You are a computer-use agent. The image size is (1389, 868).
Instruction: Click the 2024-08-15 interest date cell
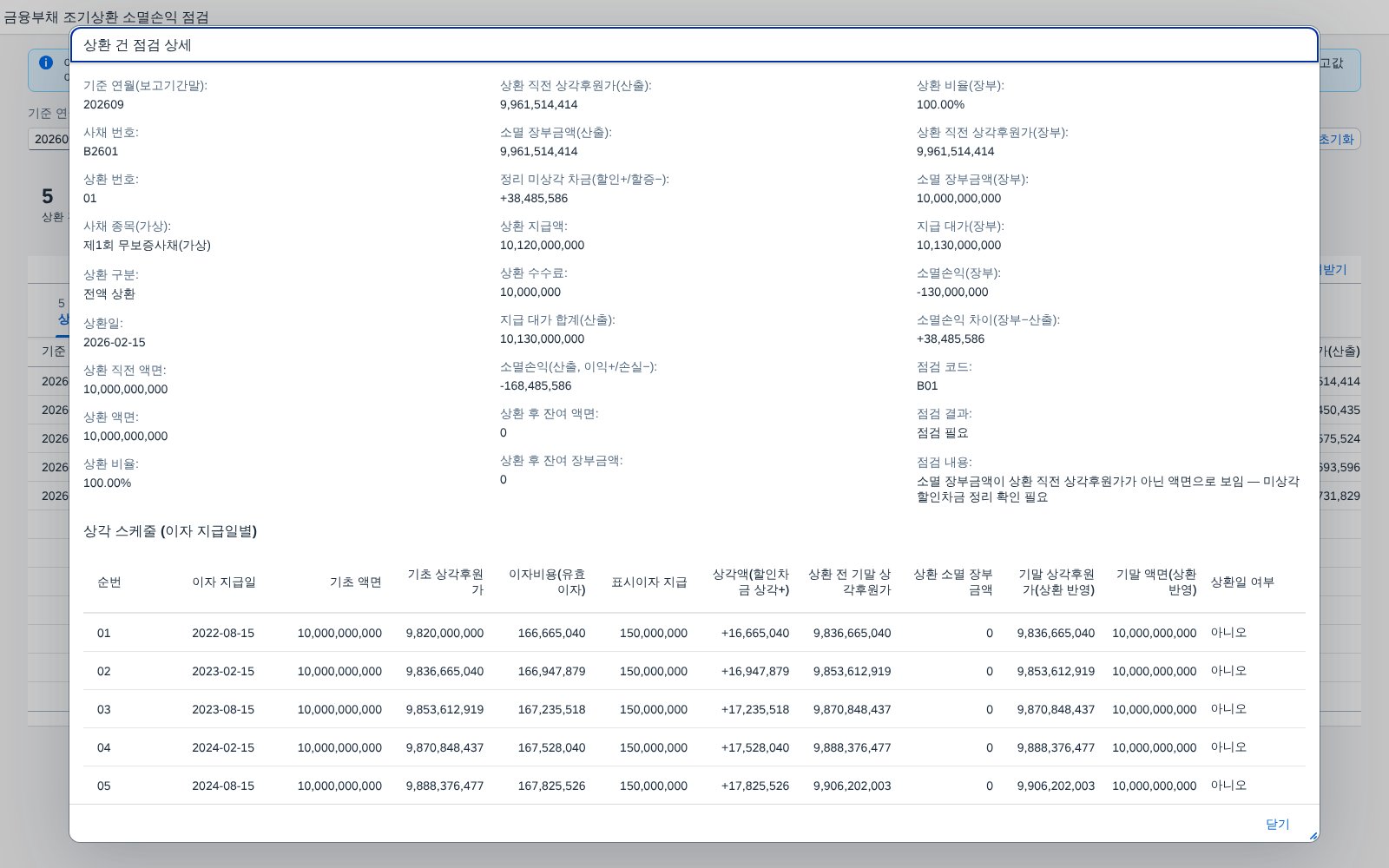coord(223,786)
